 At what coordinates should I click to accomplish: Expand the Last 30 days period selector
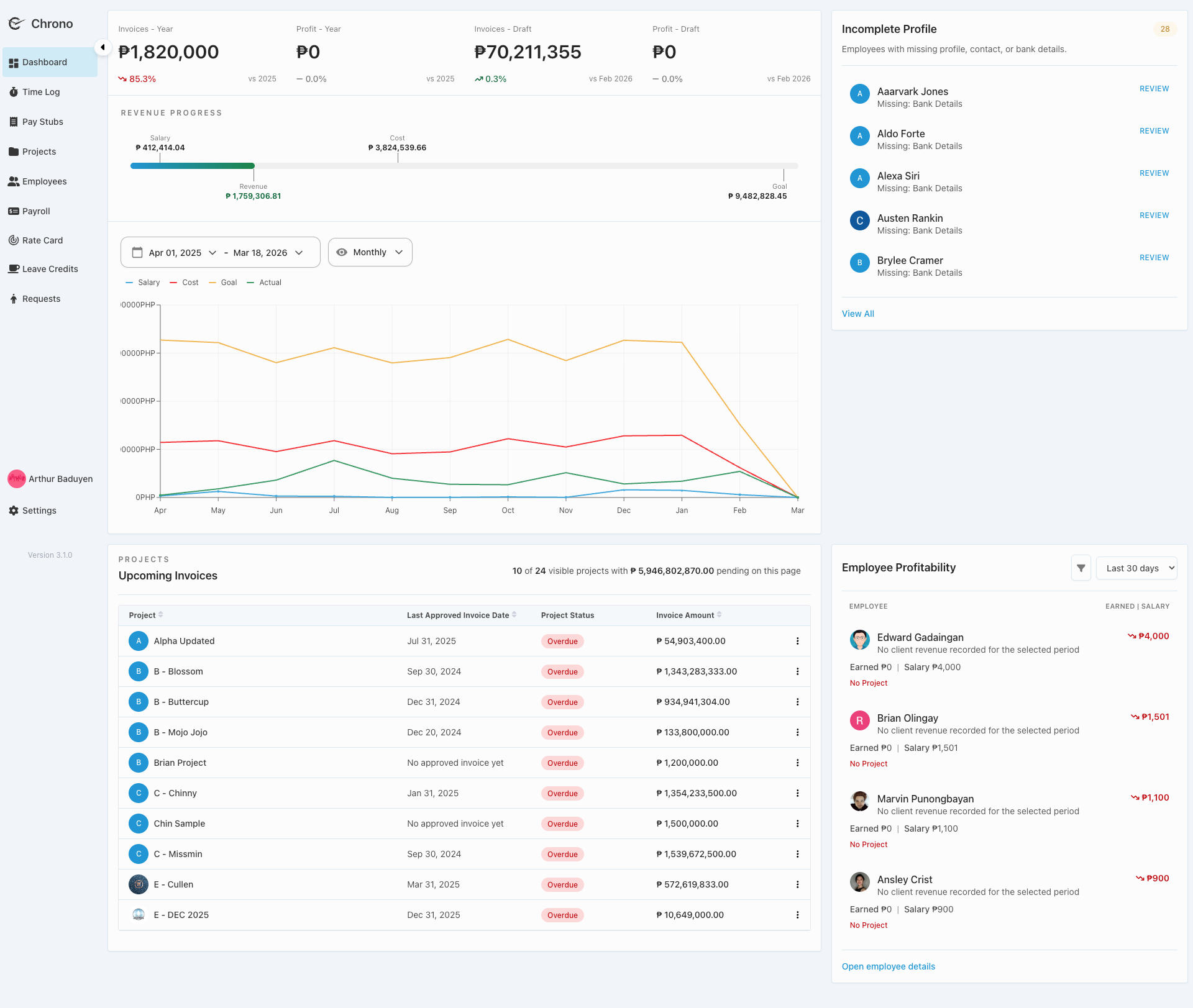1136,568
